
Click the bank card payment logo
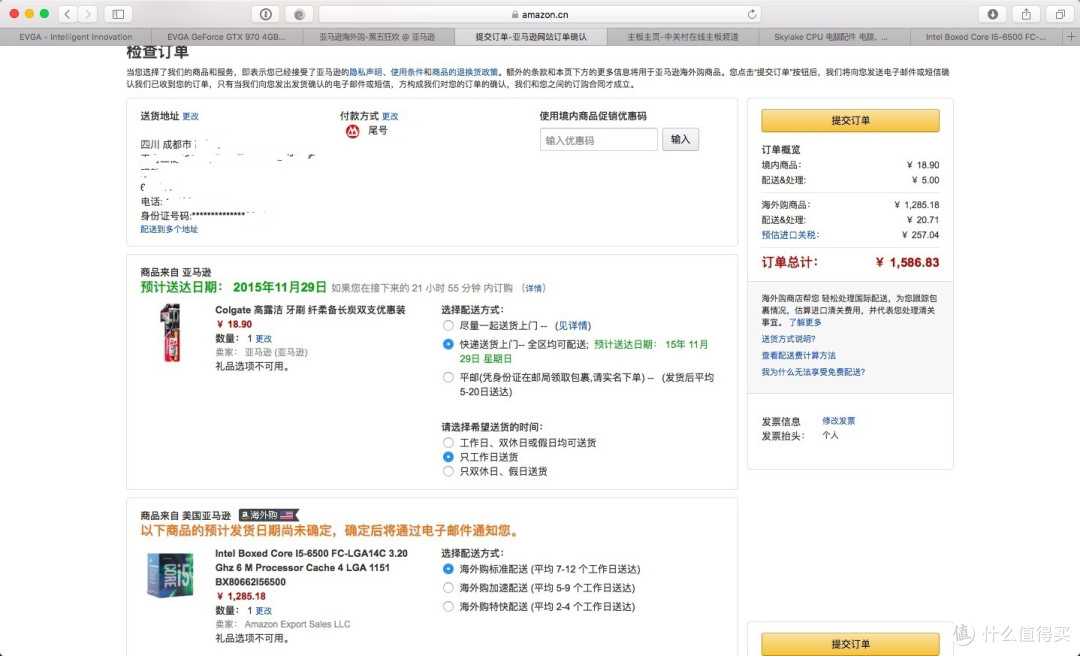coord(352,131)
